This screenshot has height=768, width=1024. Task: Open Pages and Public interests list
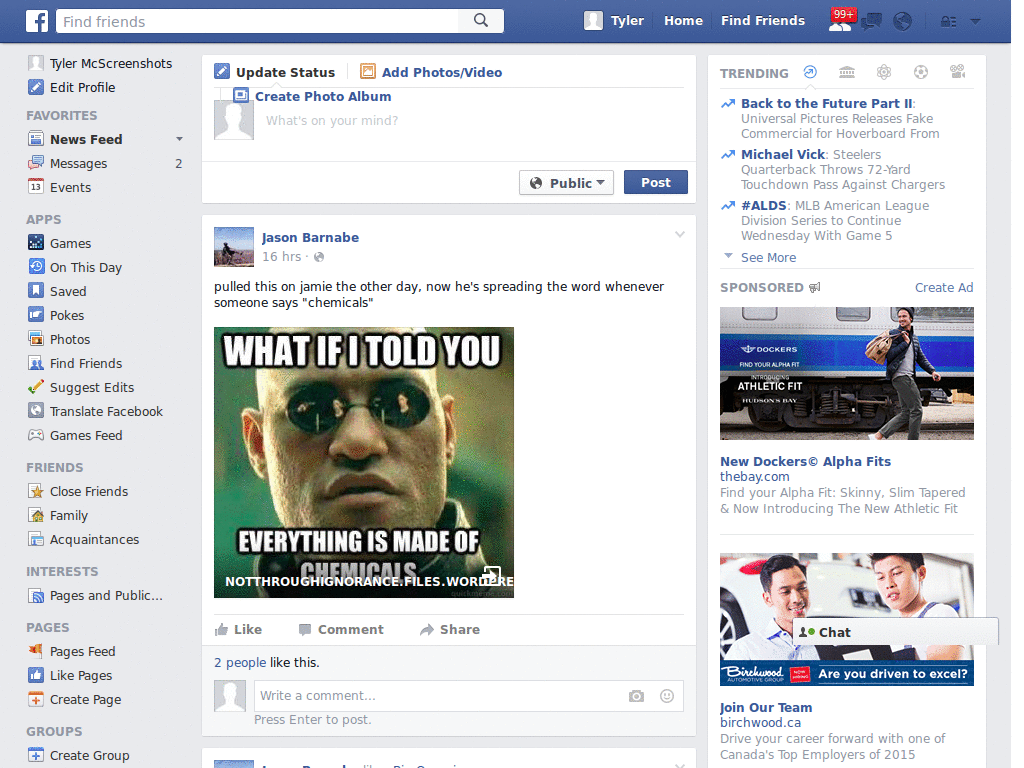coord(95,596)
